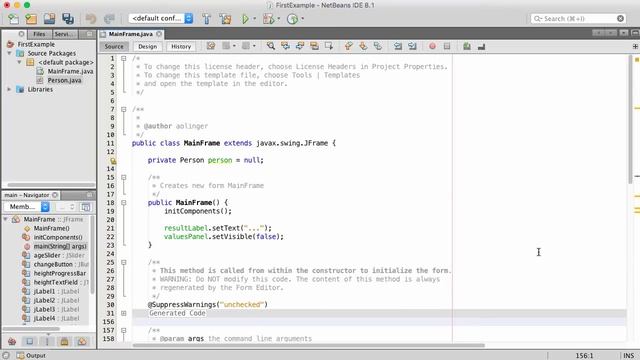This screenshot has height=360, width=640.
Task: Select the MainFrame.java editor tab
Action: tap(131, 34)
